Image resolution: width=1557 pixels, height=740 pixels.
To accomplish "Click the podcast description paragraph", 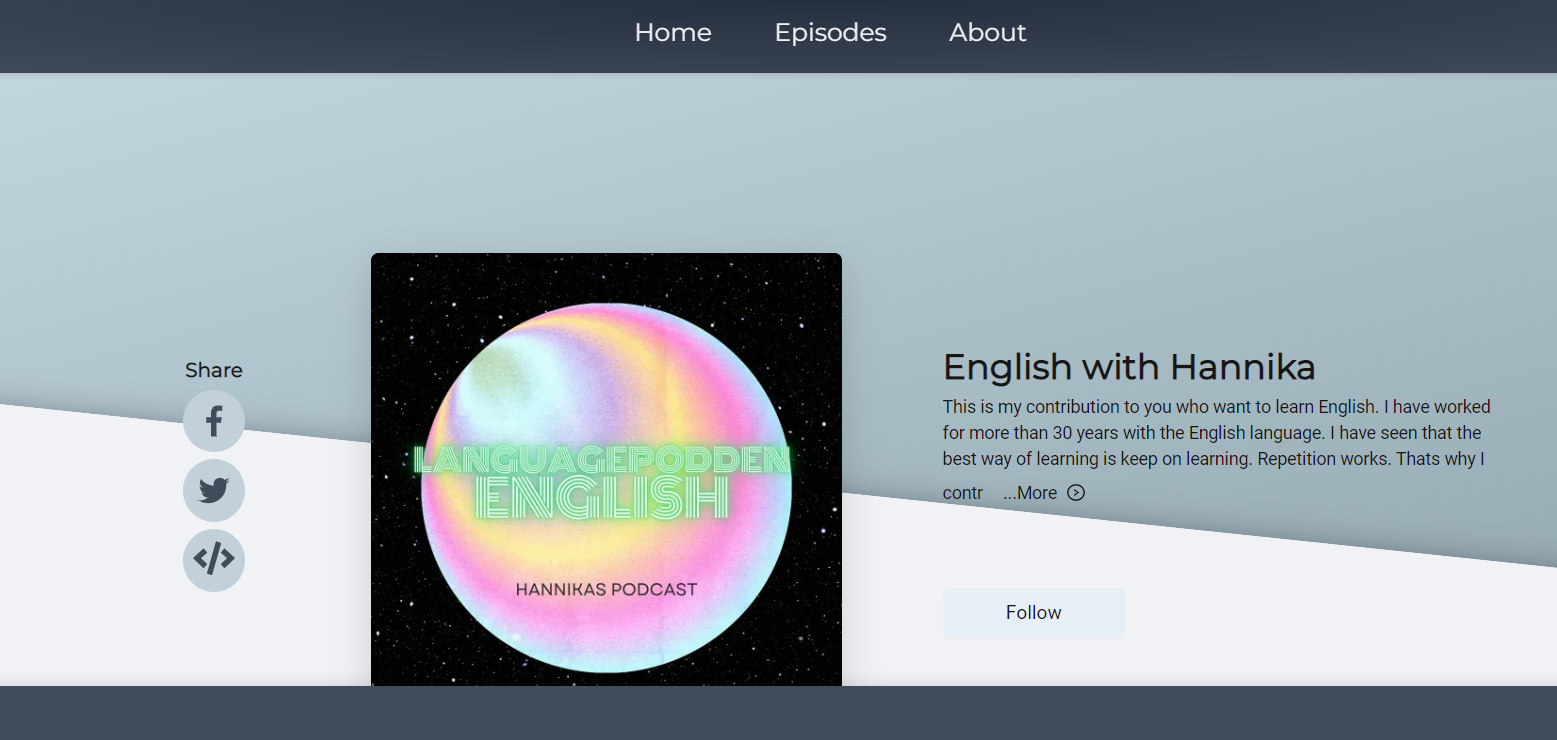I will [x=1215, y=433].
